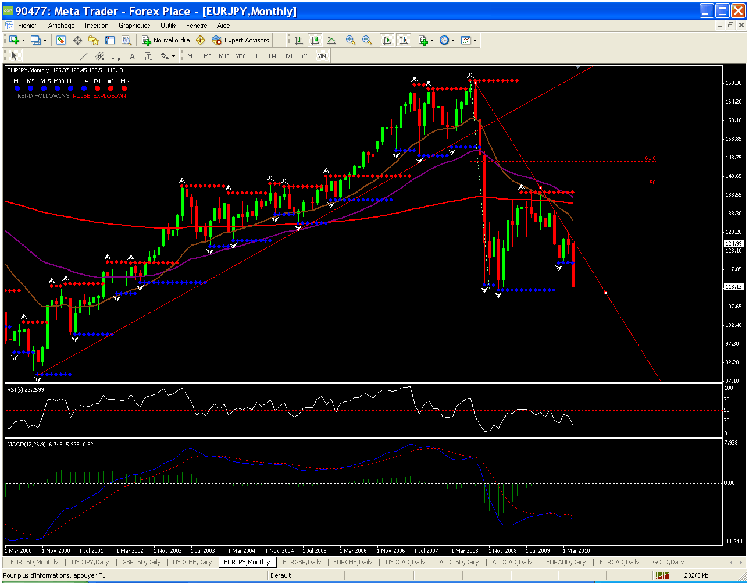Open the Profiles icon in the toolbar
The width and height of the screenshot is (749, 583).
tap(36, 40)
